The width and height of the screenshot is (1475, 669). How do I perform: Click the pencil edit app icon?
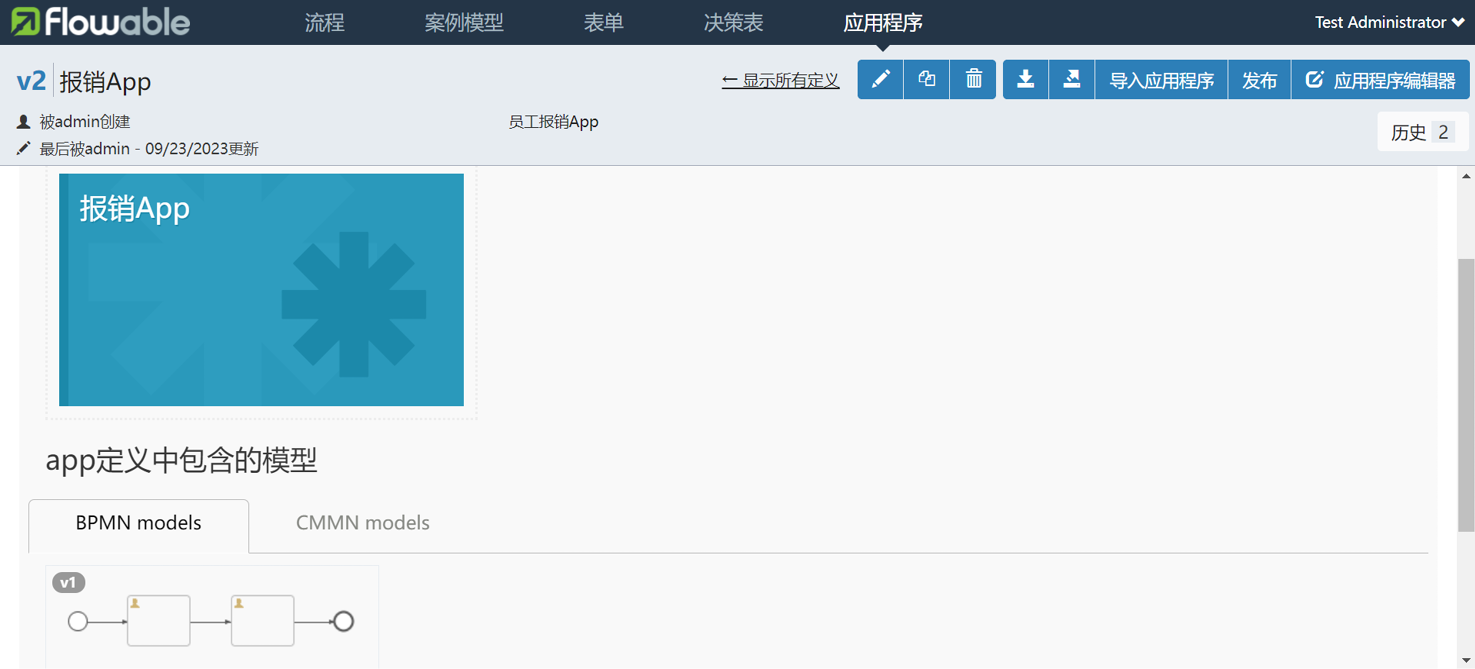click(880, 80)
